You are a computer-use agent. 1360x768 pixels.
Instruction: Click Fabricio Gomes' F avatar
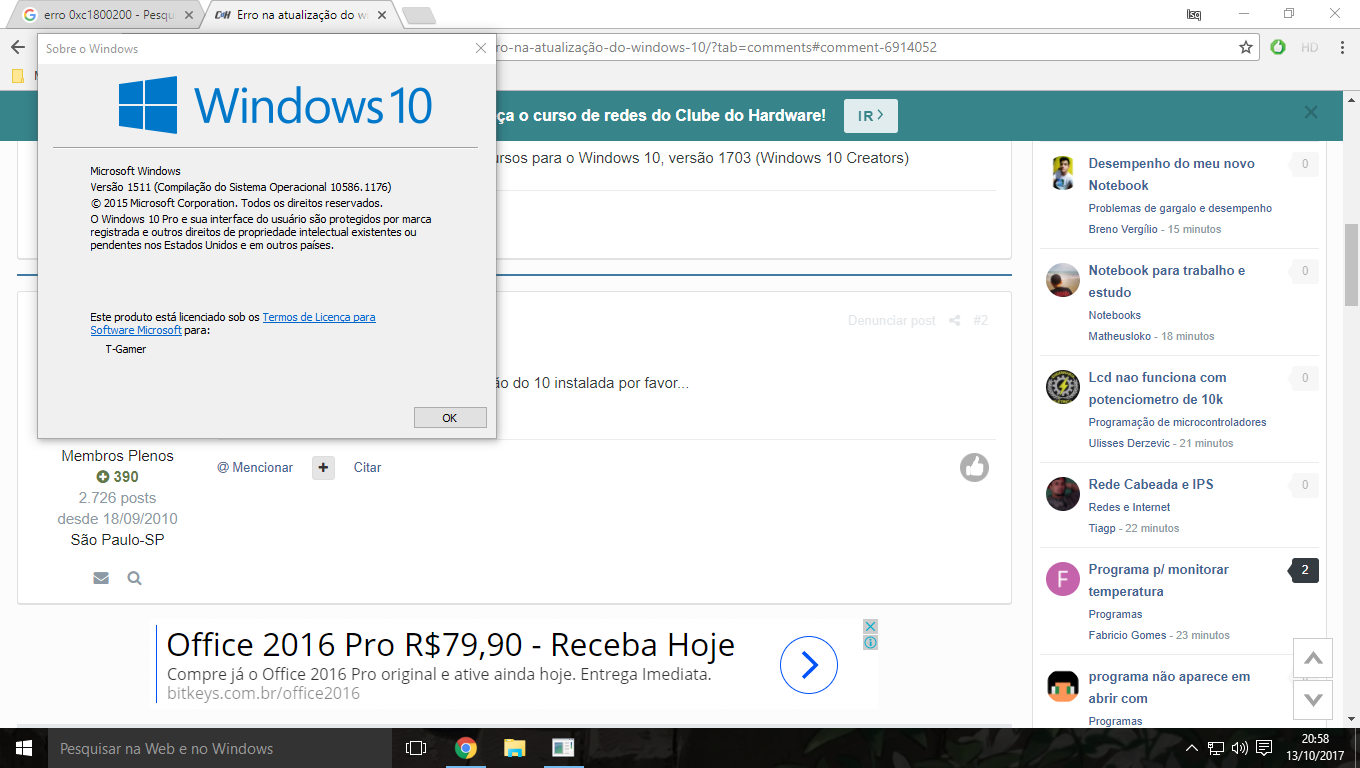(x=1063, y=579)
